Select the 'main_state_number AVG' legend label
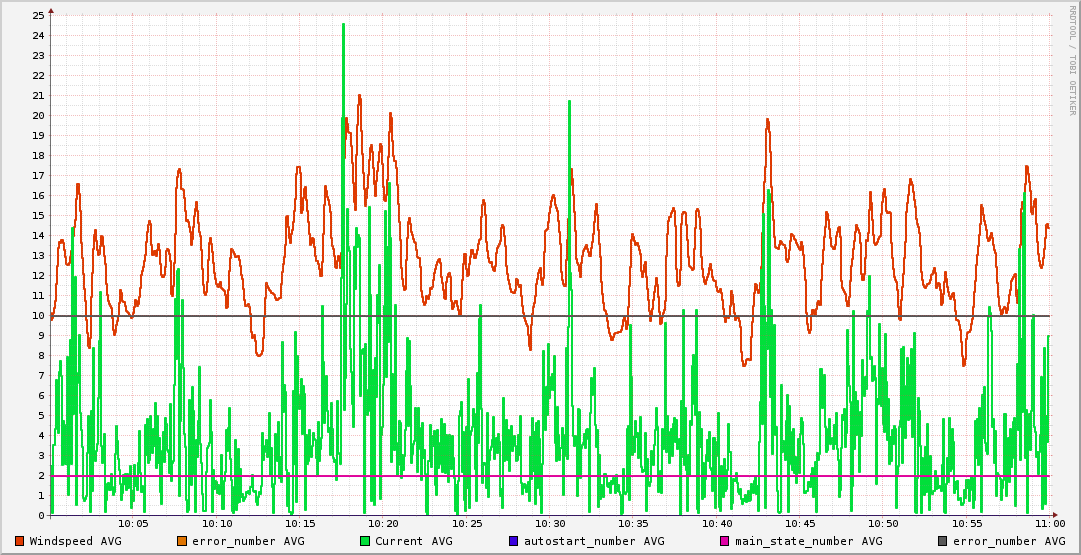Viewport: 1081px width, 555px height. pos(809,541)
